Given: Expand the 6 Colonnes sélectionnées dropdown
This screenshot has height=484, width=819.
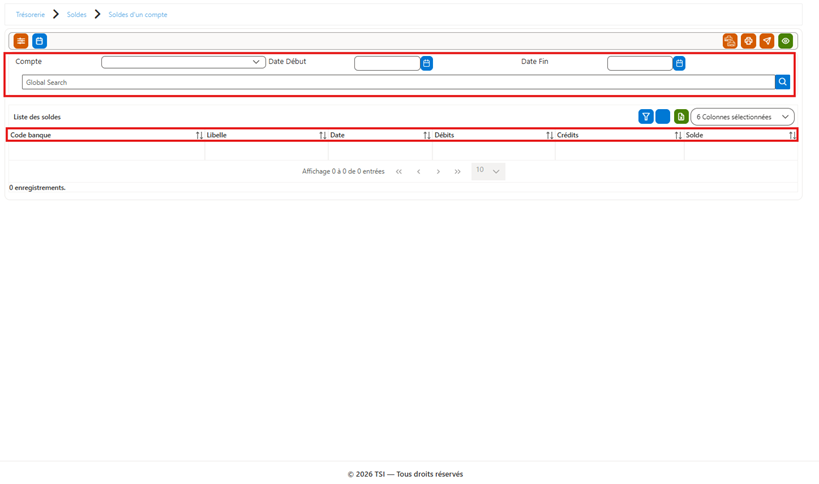Looking at the screenshot, I should (x=742, y=116).
